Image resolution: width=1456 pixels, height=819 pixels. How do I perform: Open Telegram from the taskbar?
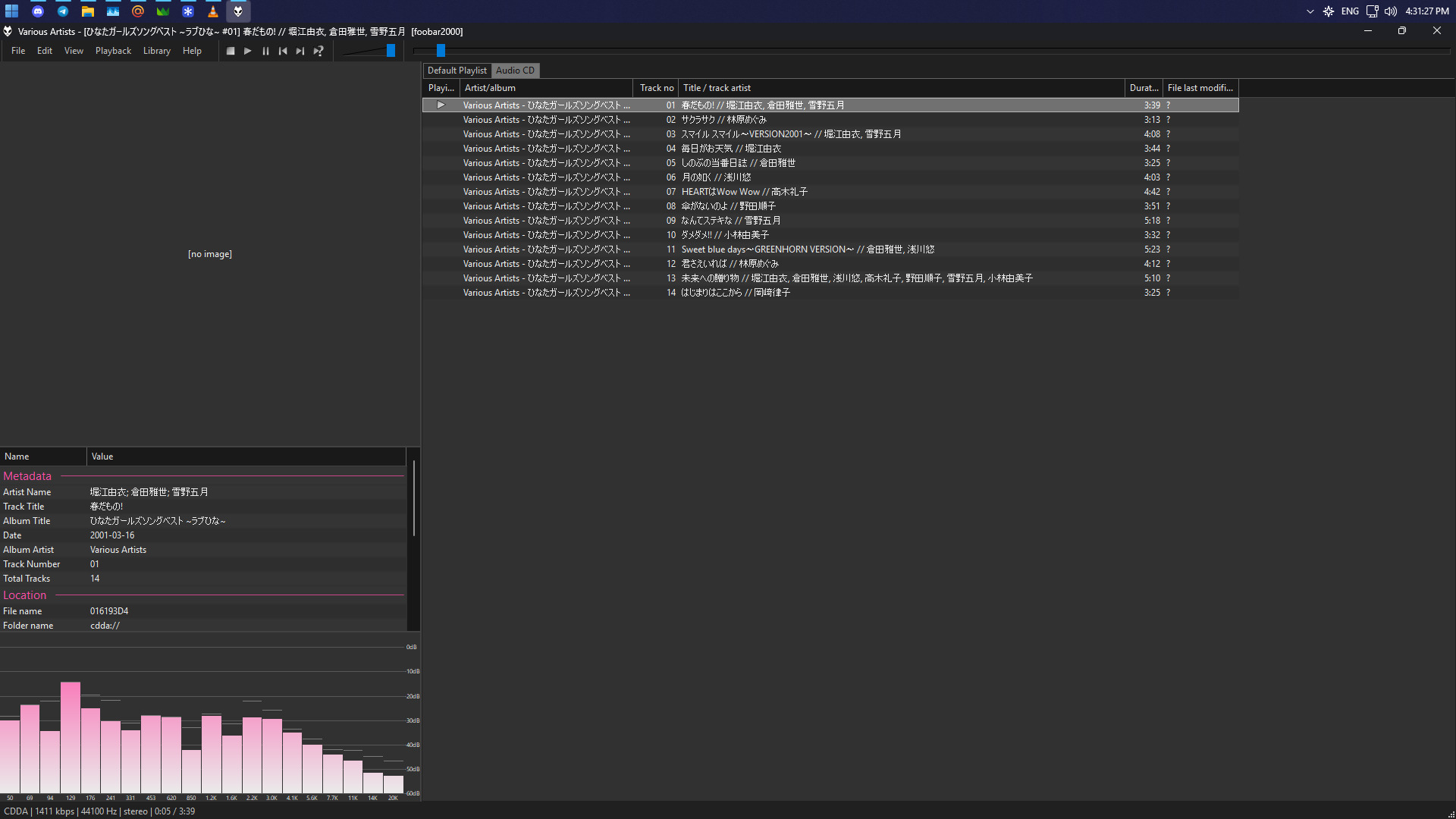click(x=63, y=11)
